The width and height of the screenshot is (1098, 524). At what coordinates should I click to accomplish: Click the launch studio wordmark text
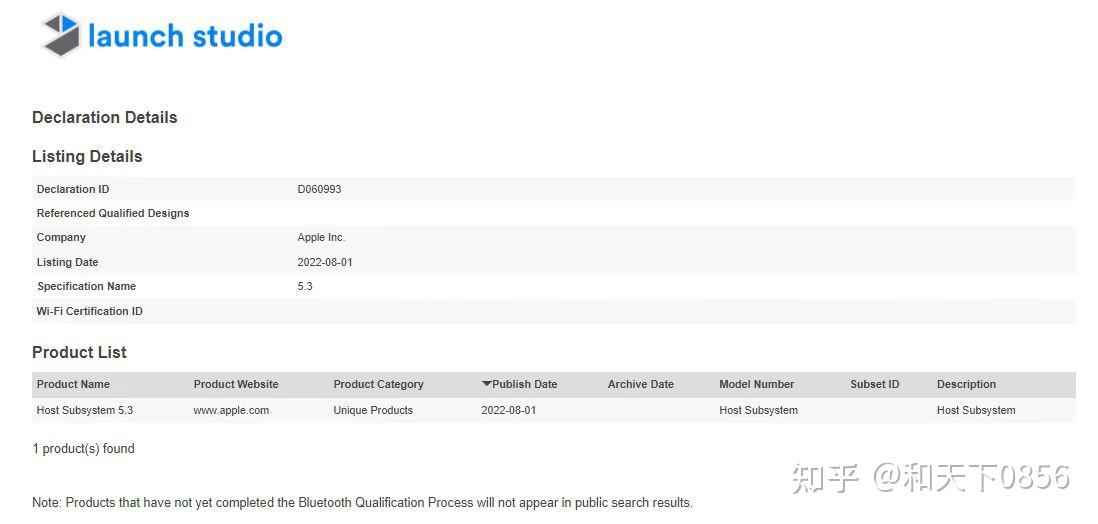[x=185, y=36]
